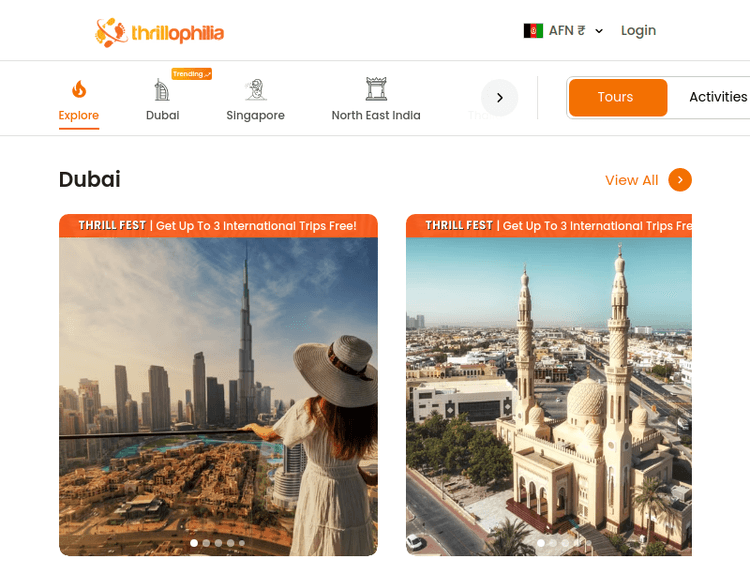Select first carousel dot on Burj Khalifa card

point(194,543)
